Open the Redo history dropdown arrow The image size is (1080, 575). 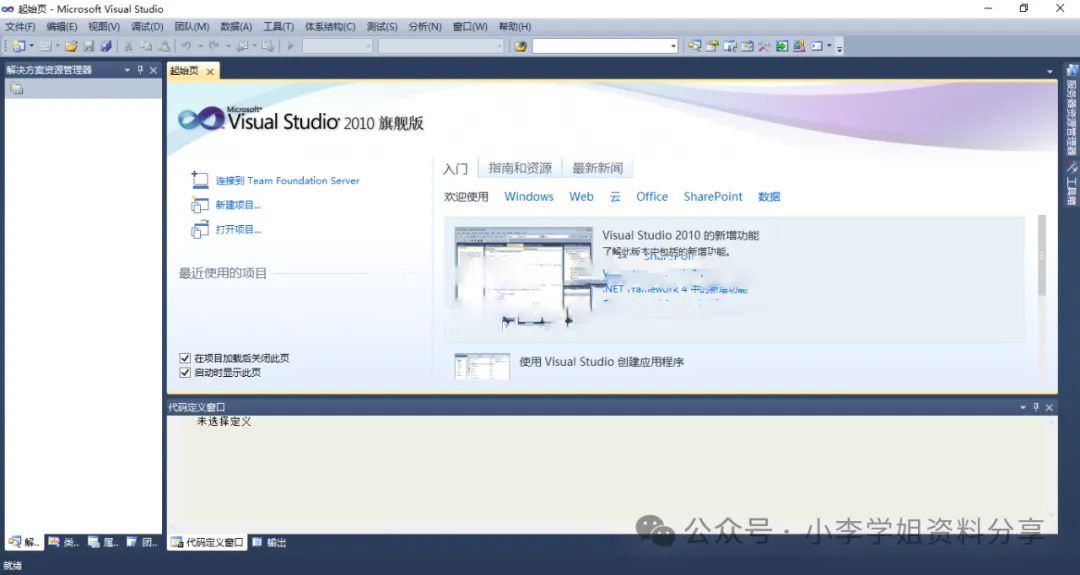pyautogui.click(x=227, y=46)
